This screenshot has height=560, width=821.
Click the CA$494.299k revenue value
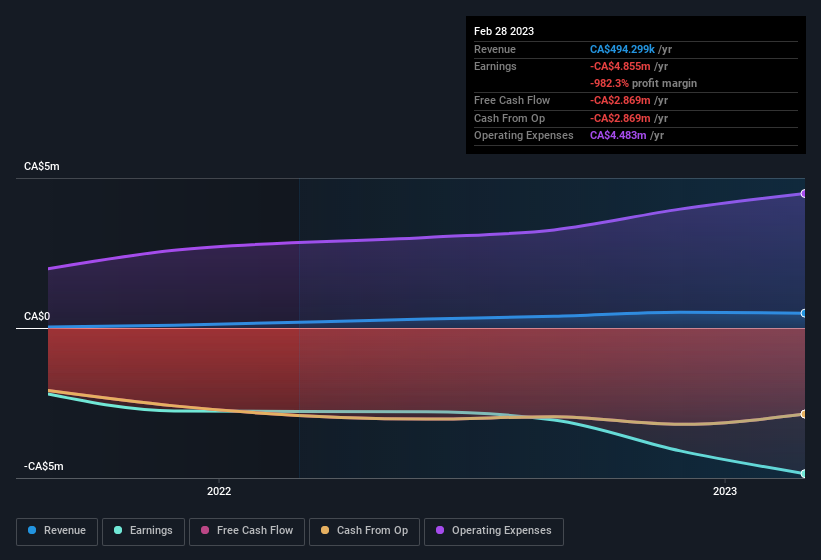click(622, 49)
